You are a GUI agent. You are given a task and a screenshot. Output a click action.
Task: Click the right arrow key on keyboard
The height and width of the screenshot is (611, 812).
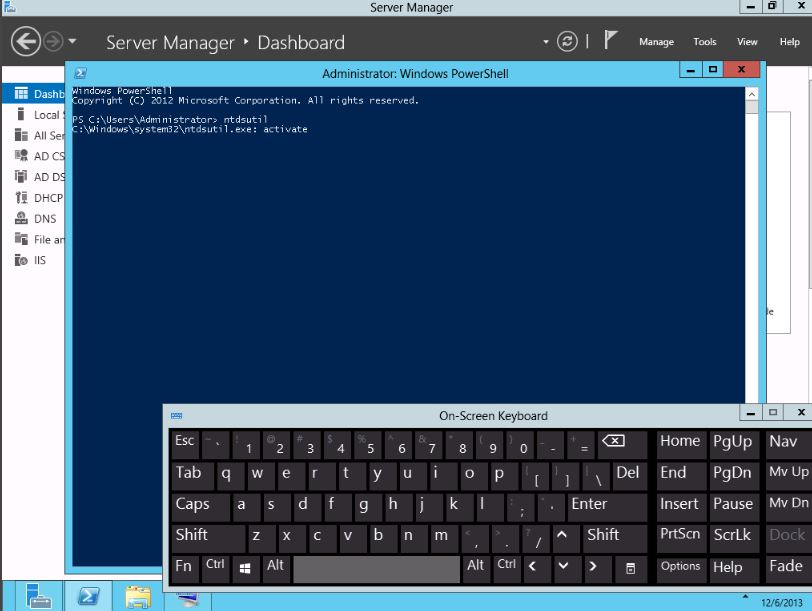click(x=598, y=569)
